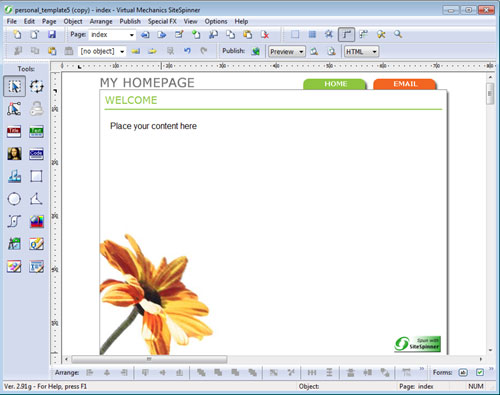Select the flower image on the page
This screenshot has width=500, height=395.
pyautogui.click(x=155, y=295)
